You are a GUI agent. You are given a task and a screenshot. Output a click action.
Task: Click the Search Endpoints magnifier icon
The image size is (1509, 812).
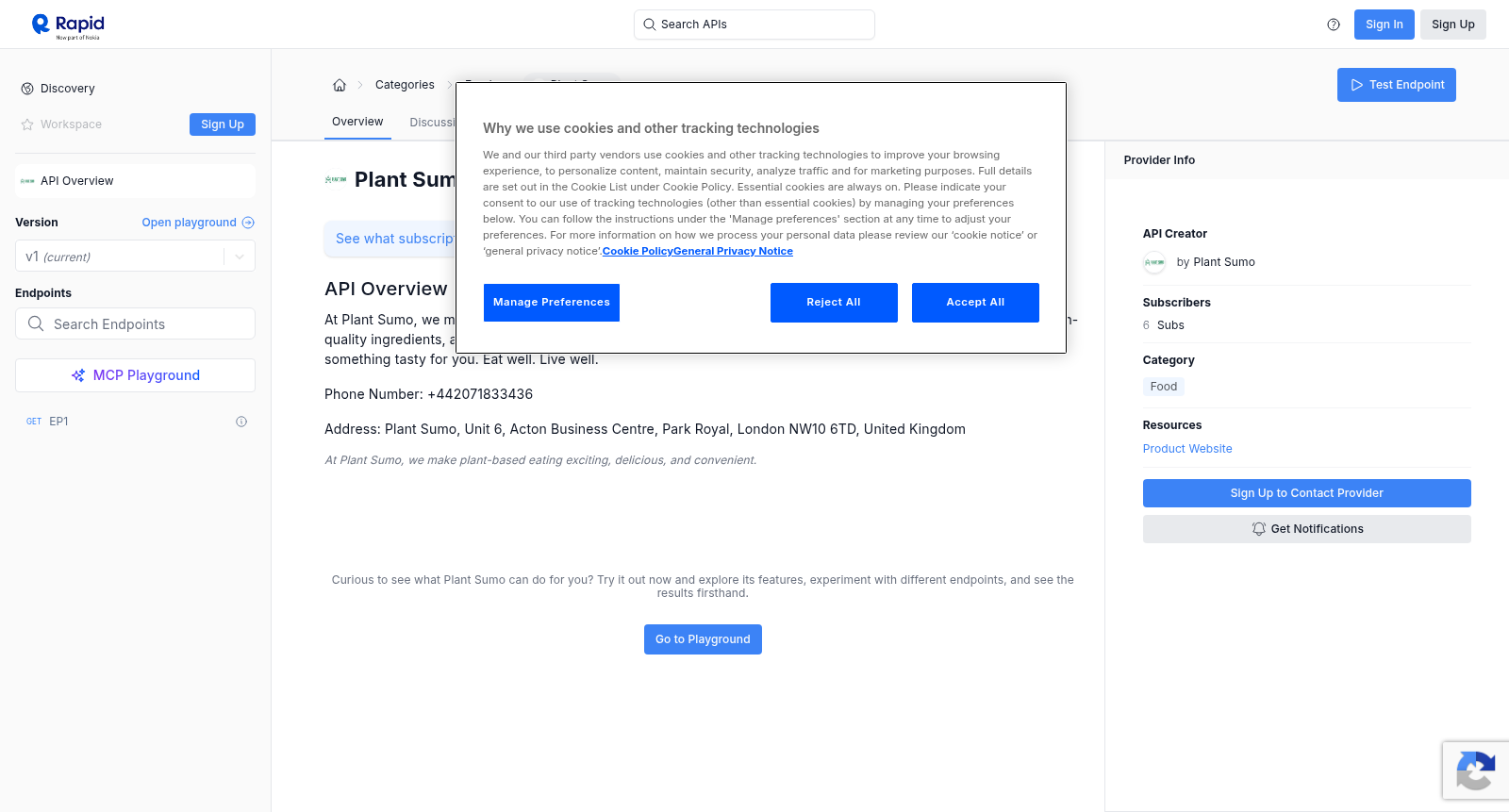(36, 323)
